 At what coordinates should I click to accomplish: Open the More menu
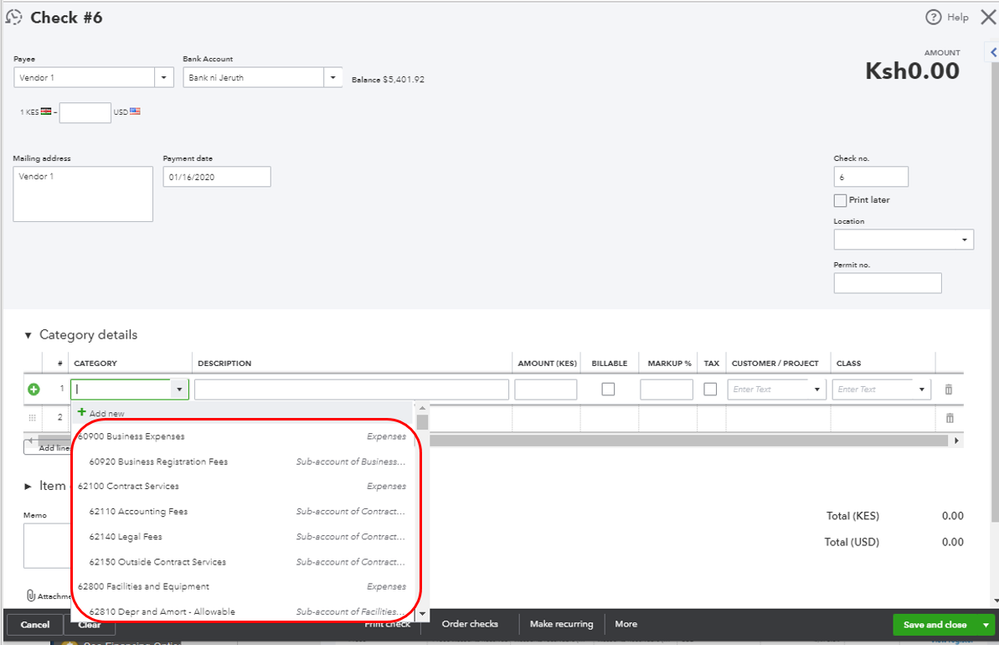point(626,624)
